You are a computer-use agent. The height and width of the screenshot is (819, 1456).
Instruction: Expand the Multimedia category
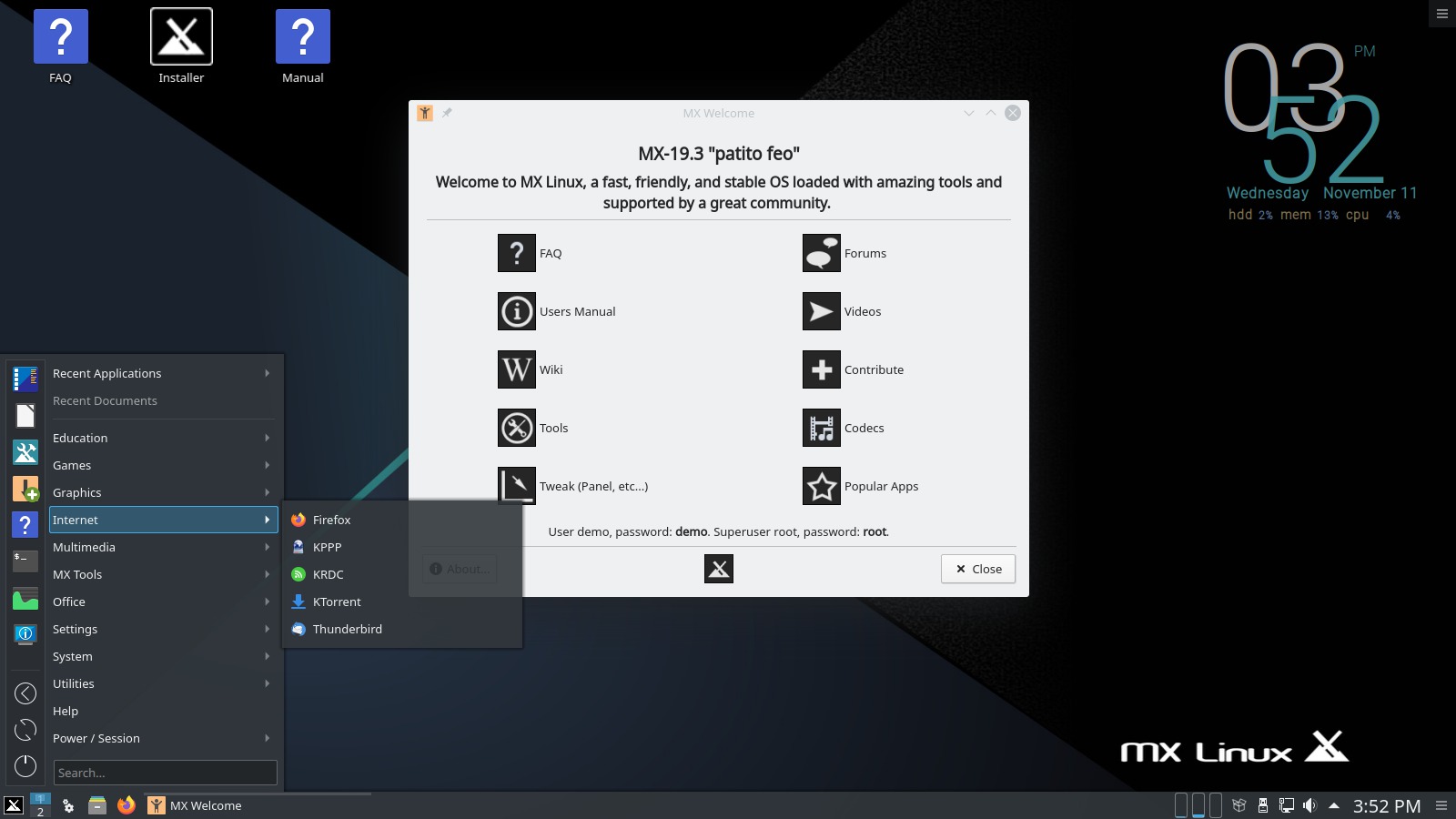coord(163,547)
